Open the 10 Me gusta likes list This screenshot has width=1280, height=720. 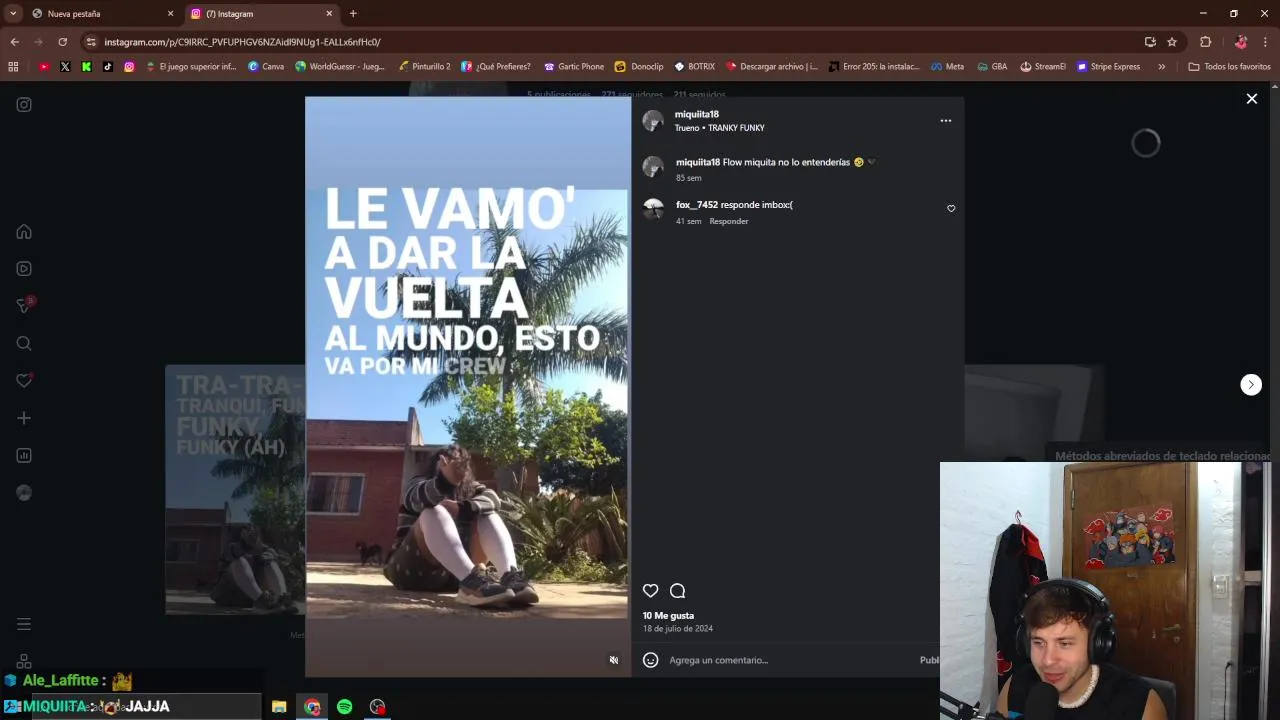point(668,616)
